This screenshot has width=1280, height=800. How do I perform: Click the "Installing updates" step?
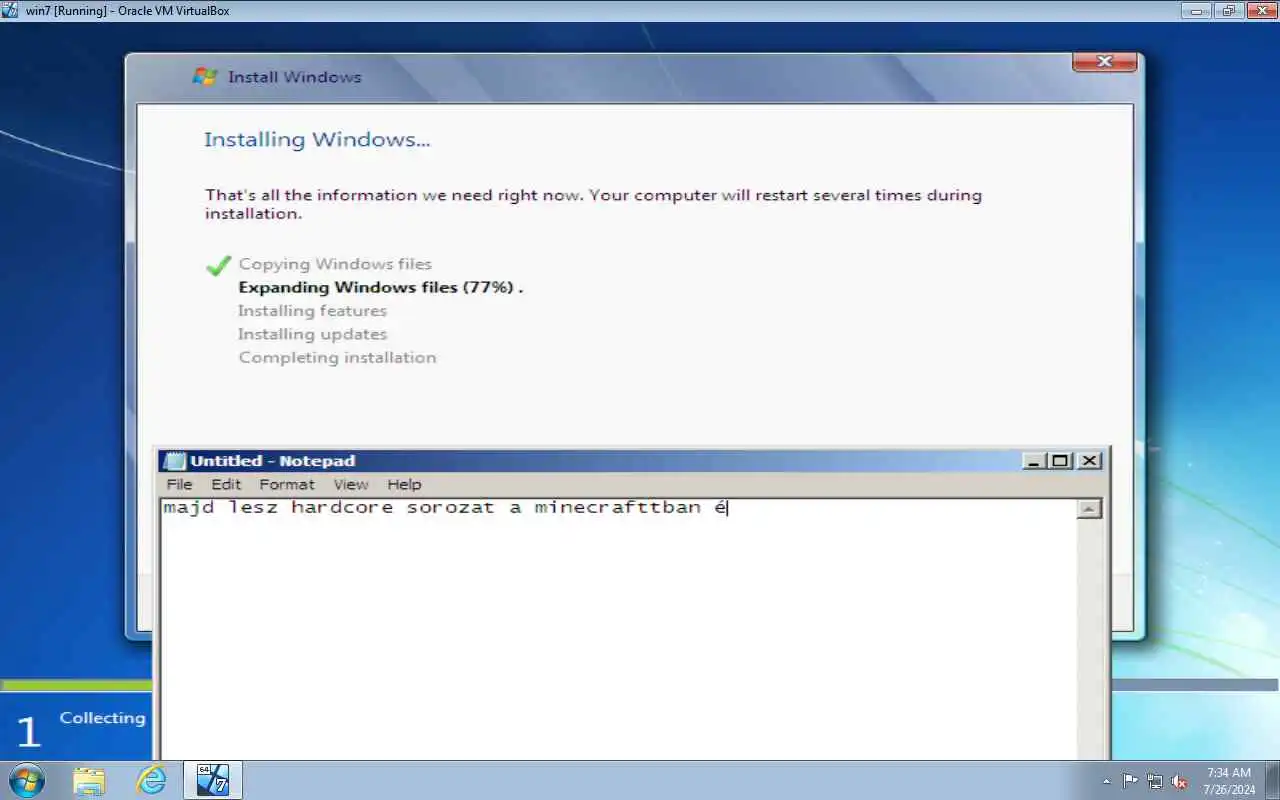[312, 334]
